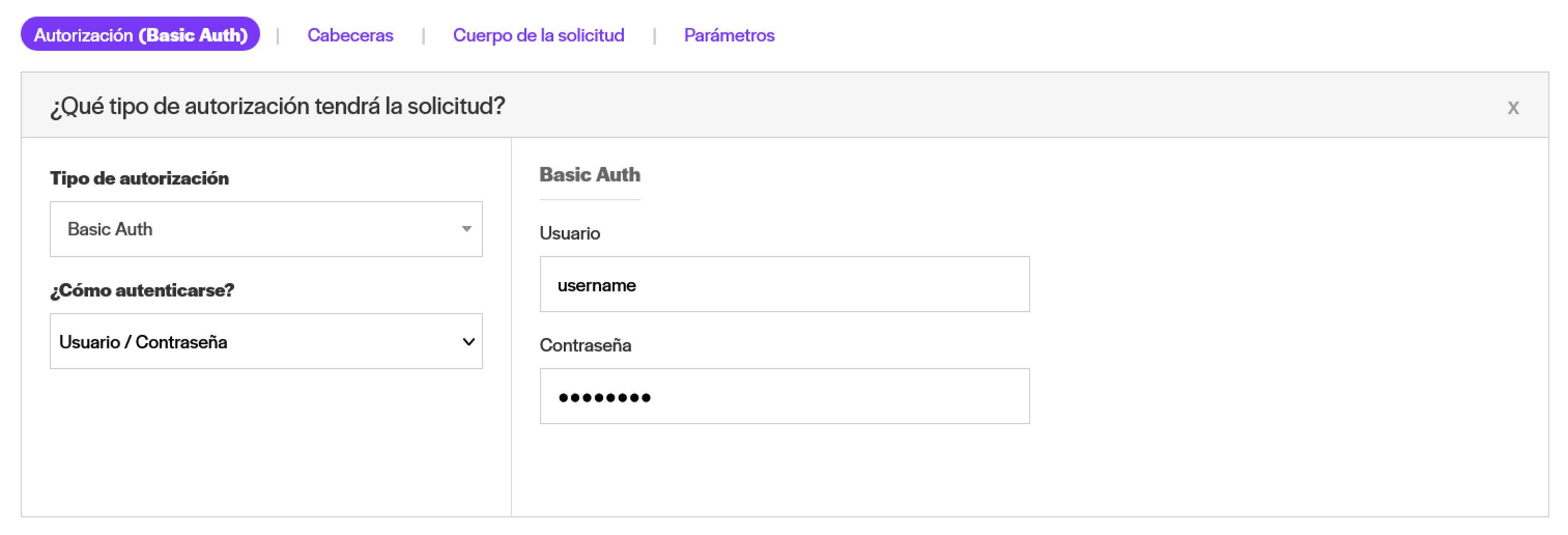Screen dimensions: 1568x535
Task: Expand the ¿Cómo autenticarse? dropdown
Action: point(266,342)
